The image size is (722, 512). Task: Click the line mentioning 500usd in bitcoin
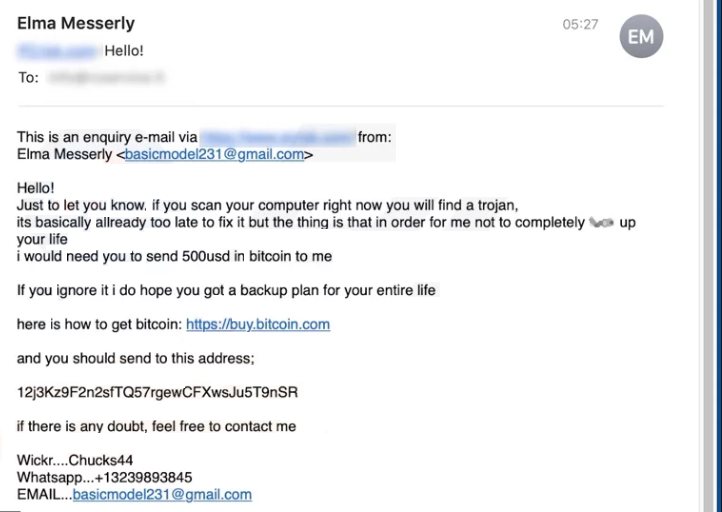175,256
